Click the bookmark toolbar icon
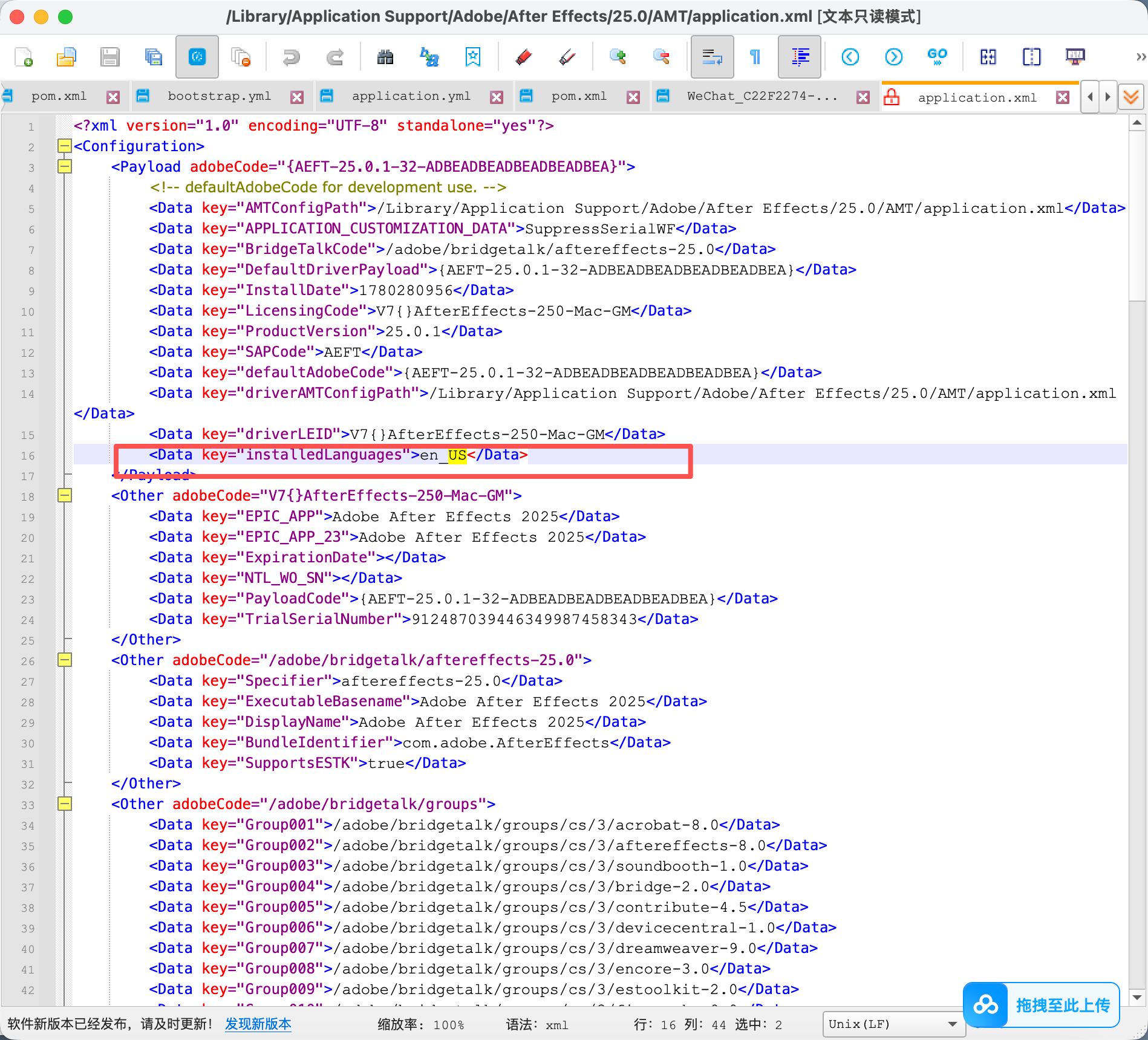This screenshot has width=1148, height=1040. (x=473, y=57)
